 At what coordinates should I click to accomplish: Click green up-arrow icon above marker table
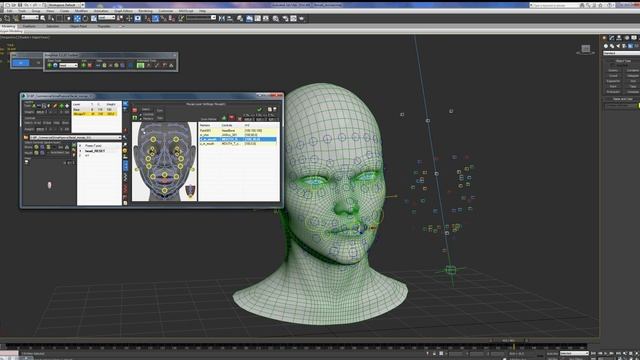[224, 118]
